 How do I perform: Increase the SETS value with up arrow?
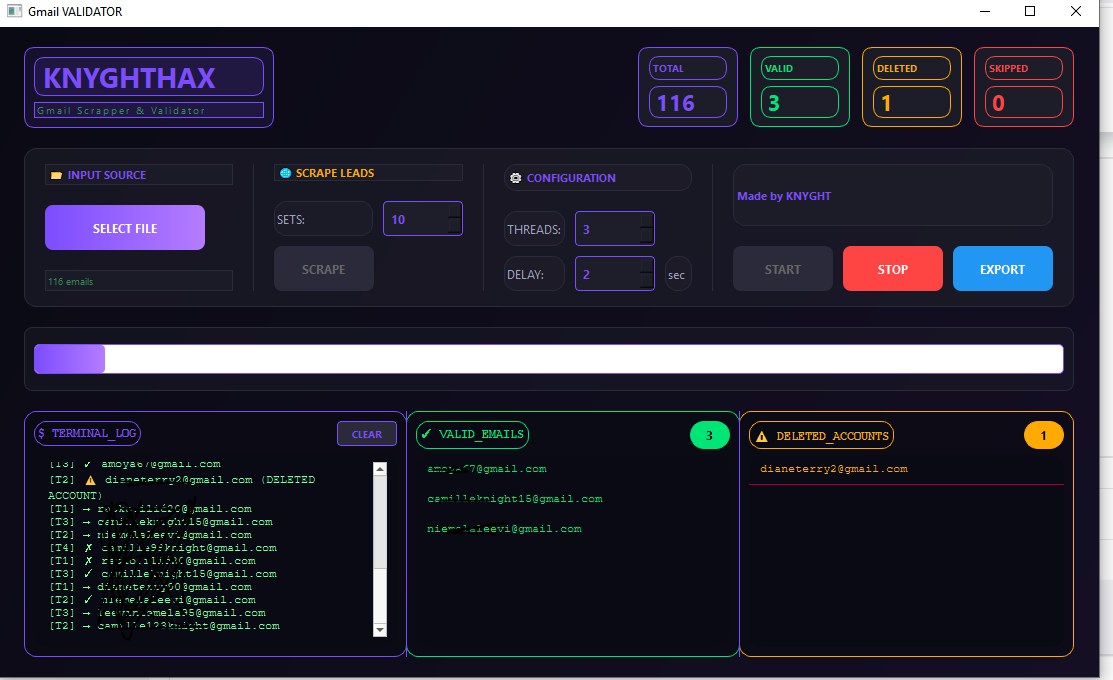pyautogui.click(x=454, y=211)
